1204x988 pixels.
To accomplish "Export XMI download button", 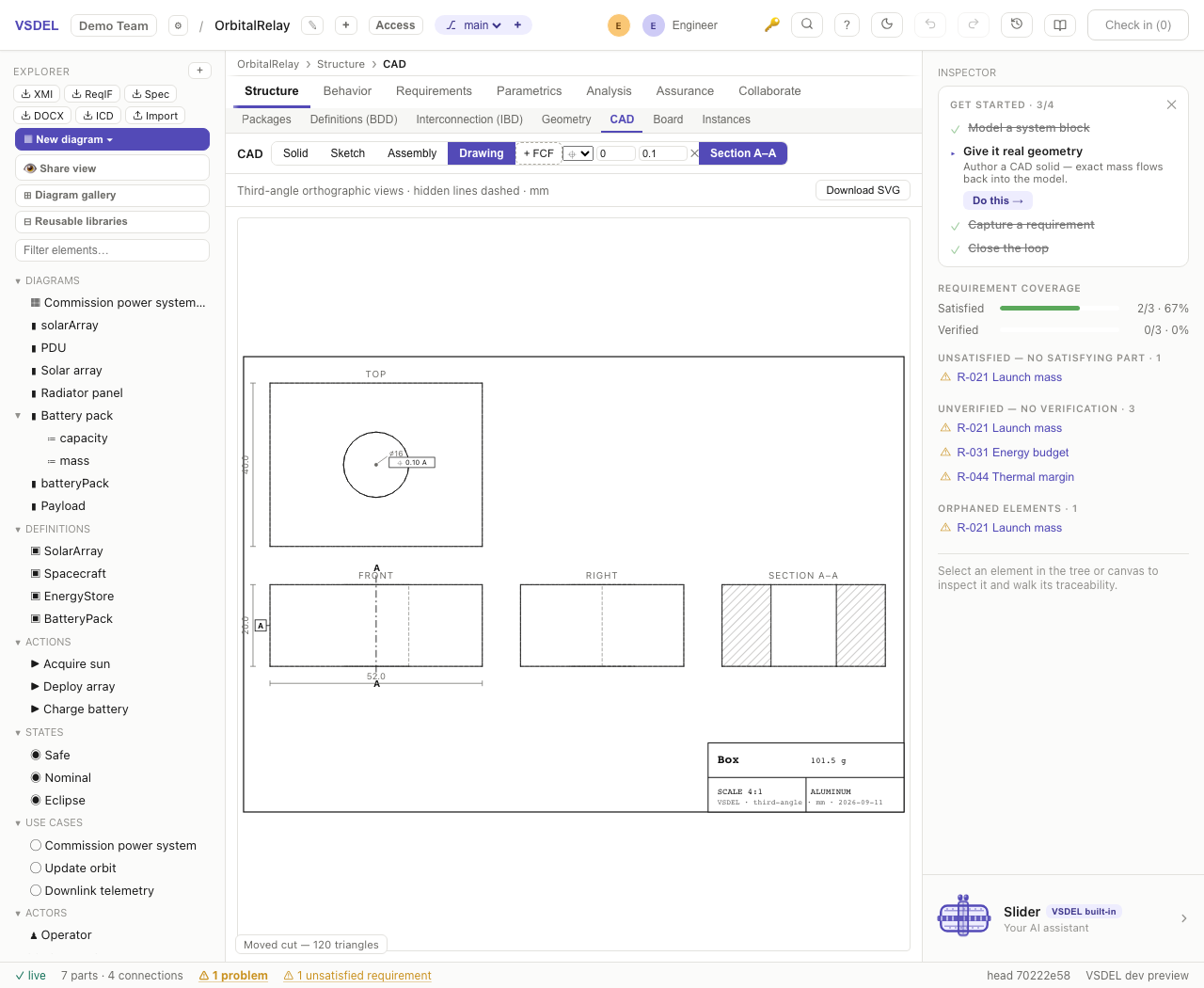I will coord(37,94).
